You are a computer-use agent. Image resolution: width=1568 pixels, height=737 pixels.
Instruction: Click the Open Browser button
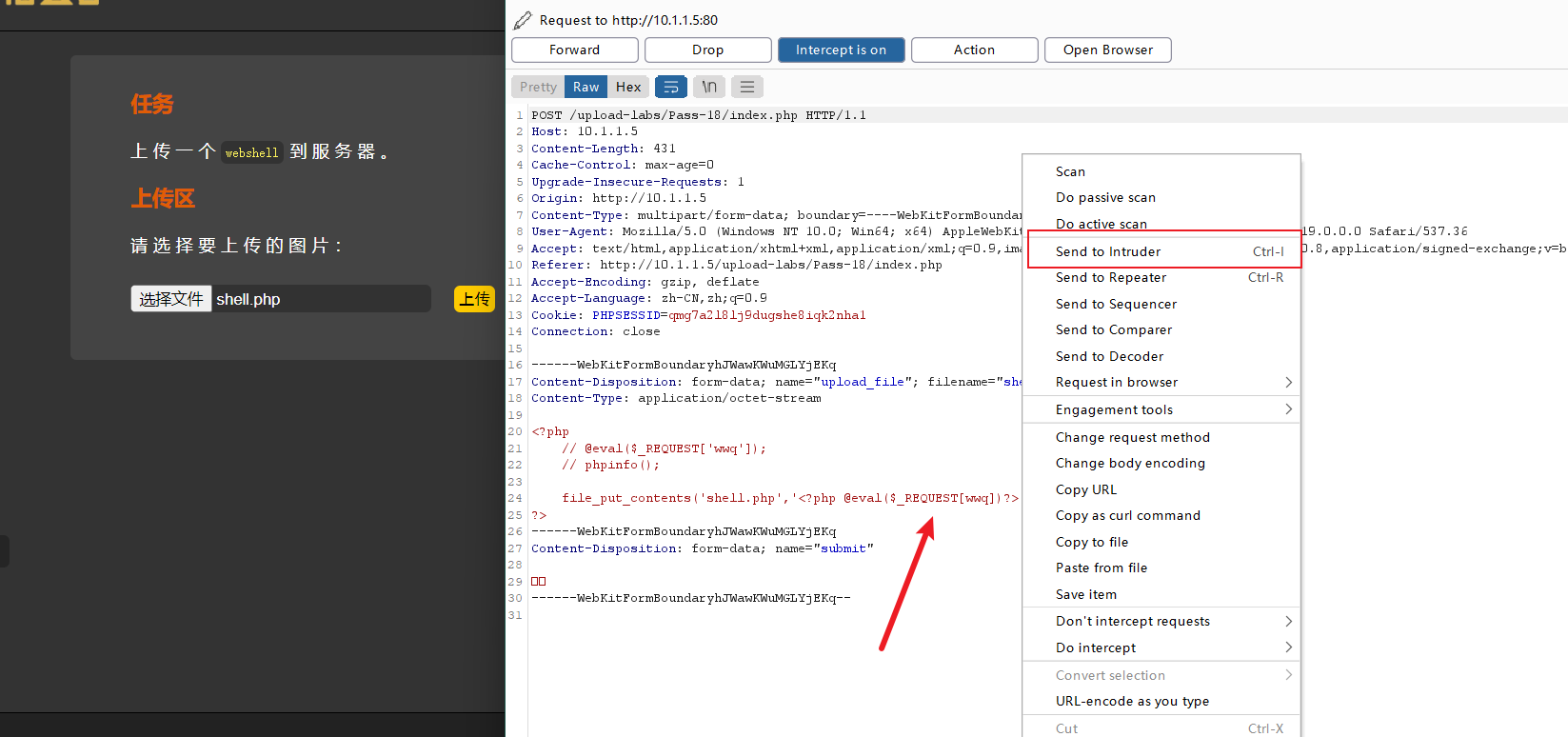click(x=1108, y=50)
